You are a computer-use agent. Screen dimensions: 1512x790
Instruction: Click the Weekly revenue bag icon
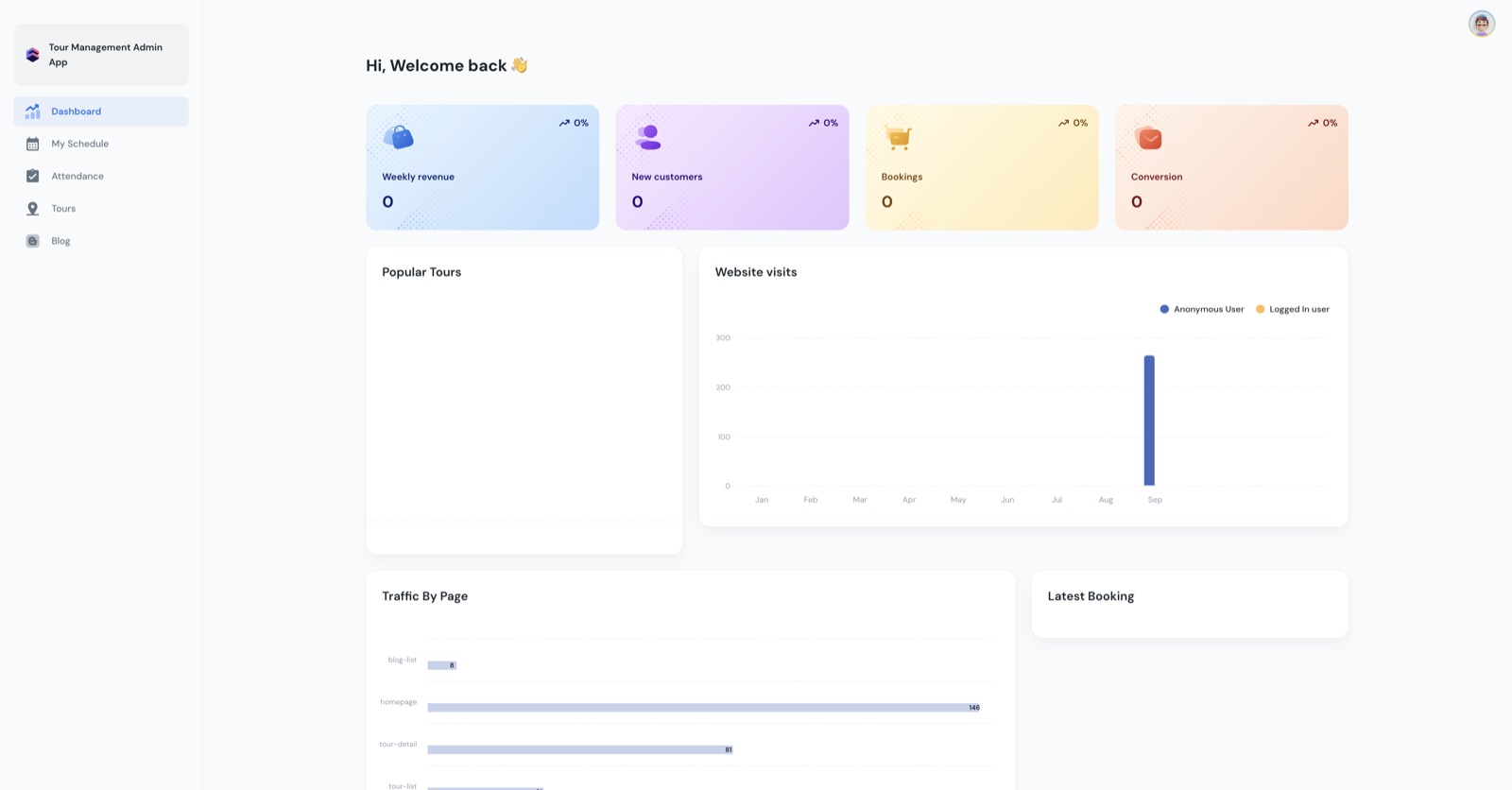[x=398, y=137]
